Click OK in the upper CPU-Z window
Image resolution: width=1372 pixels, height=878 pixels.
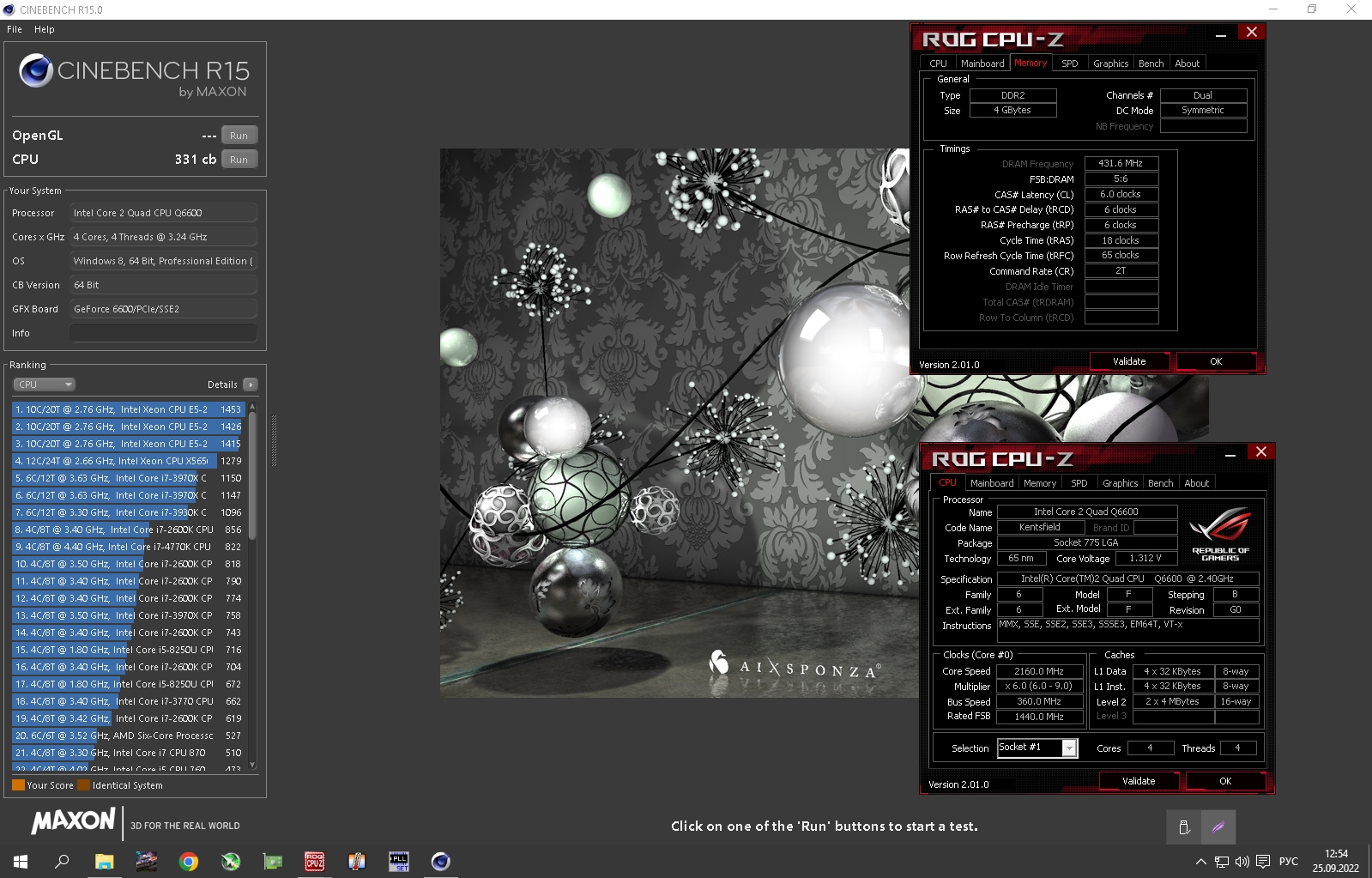click(1216, 361)
